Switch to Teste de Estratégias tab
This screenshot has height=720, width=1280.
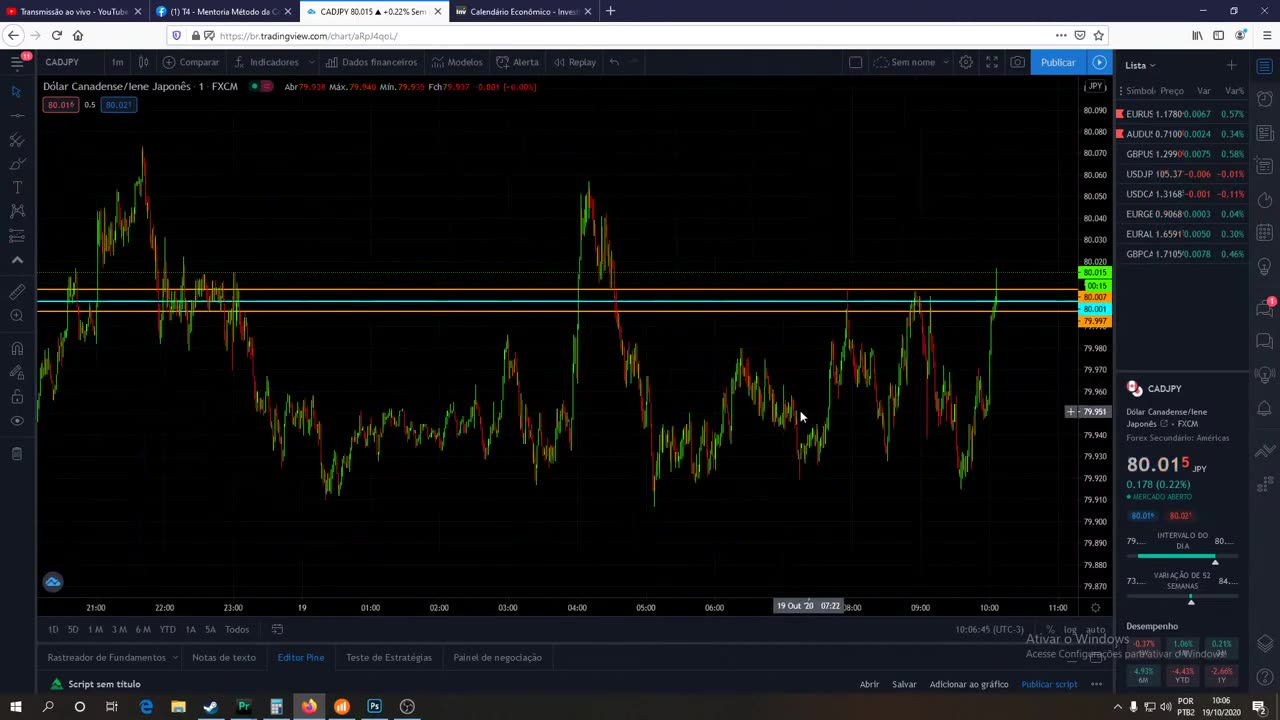pos(389,657)
